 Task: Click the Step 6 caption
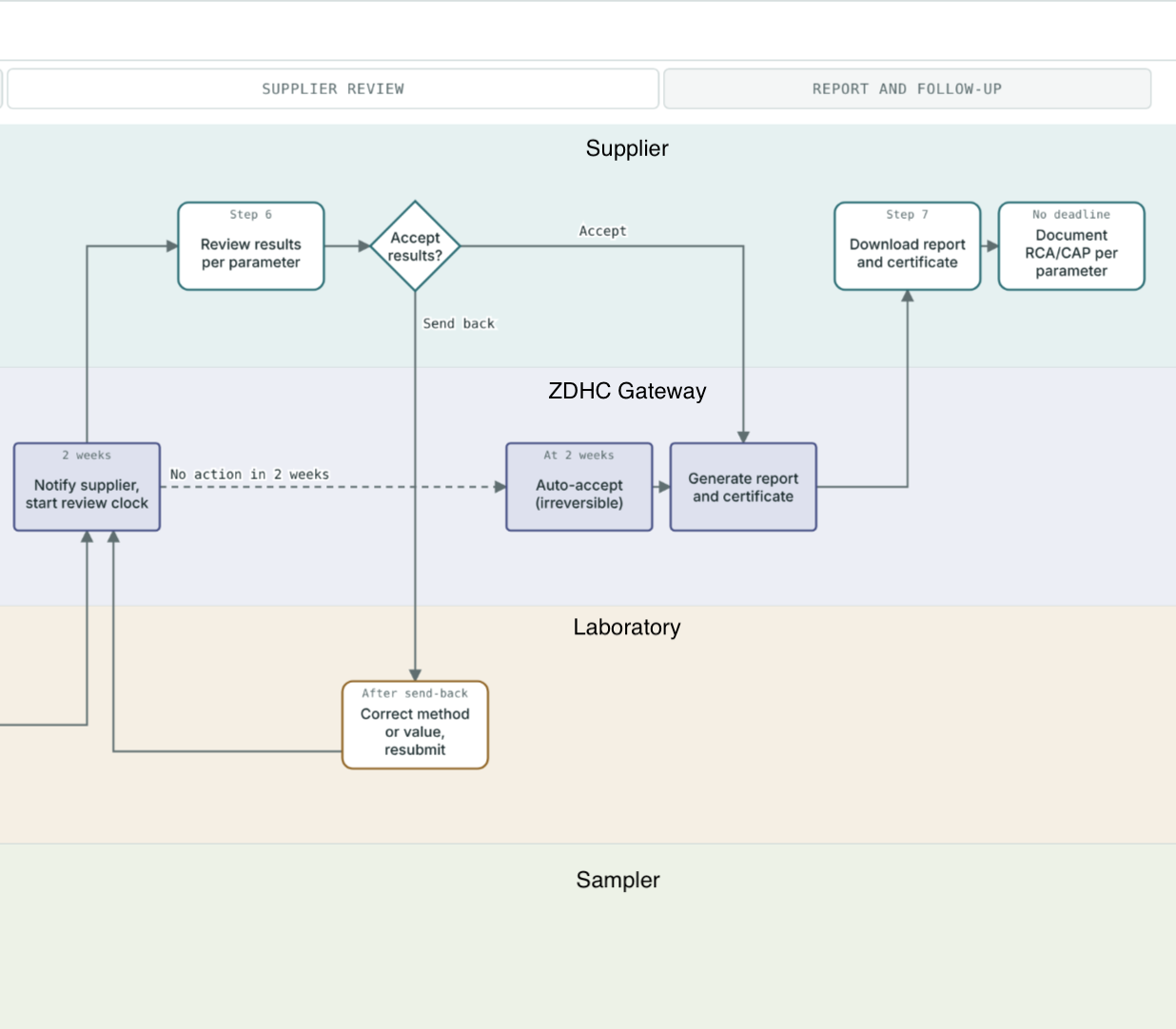pyautogui.click(x=251, y=215)
